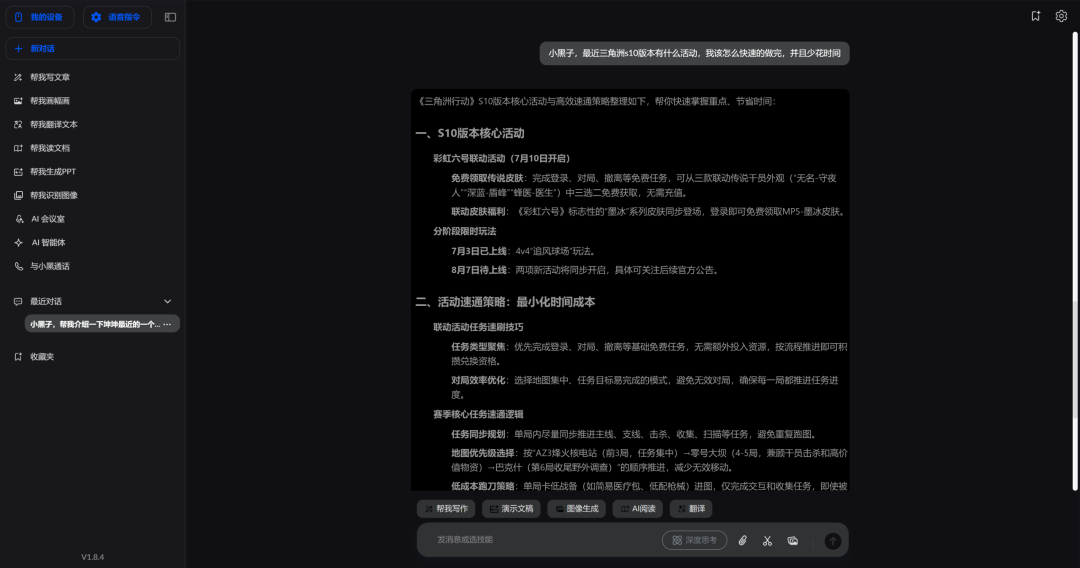Toggle 深度思考 deep thinking mode
The height and width of the screenshot is (568, 1080).
pos(694,540)
